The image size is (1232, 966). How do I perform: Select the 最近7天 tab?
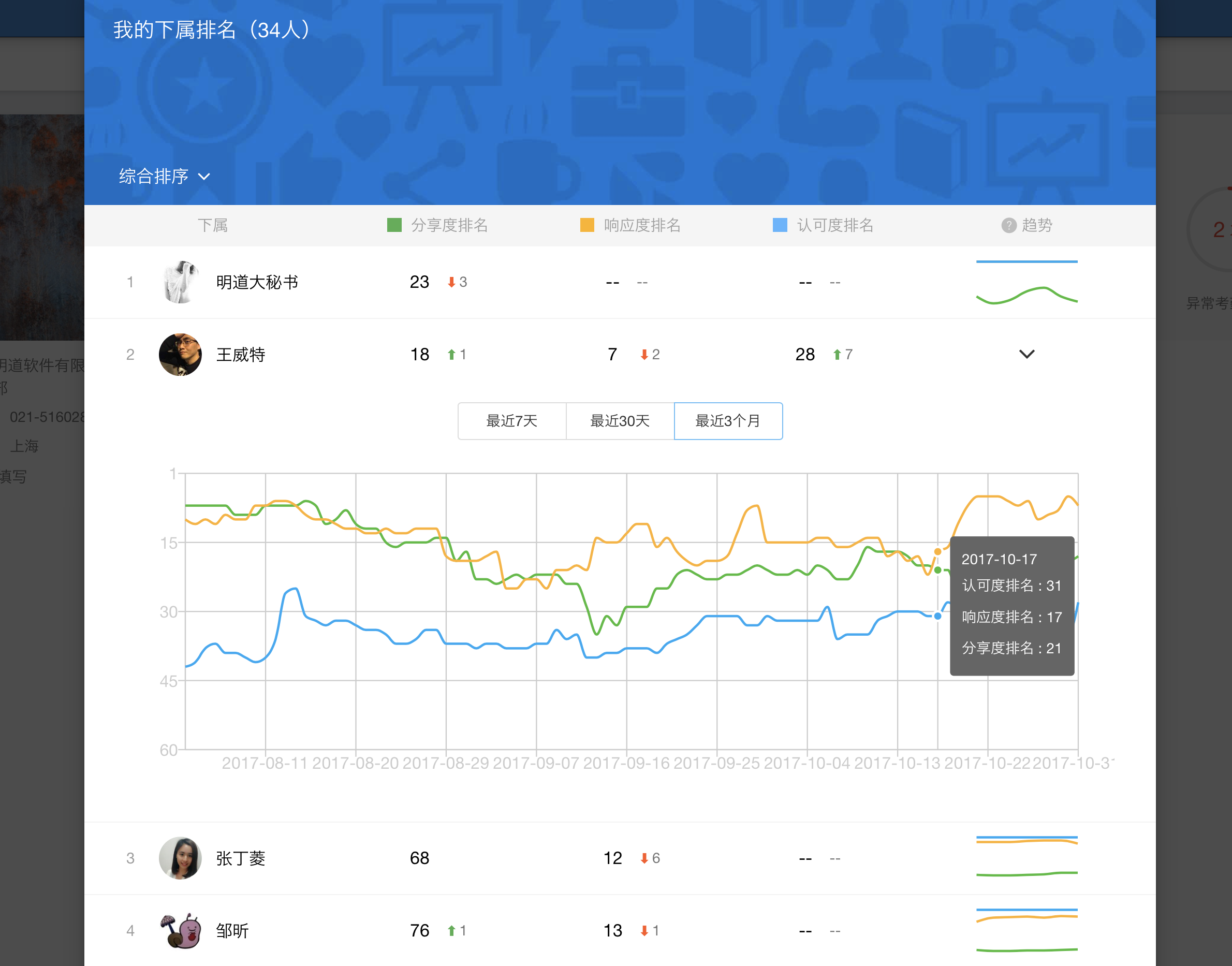[511, 421]
